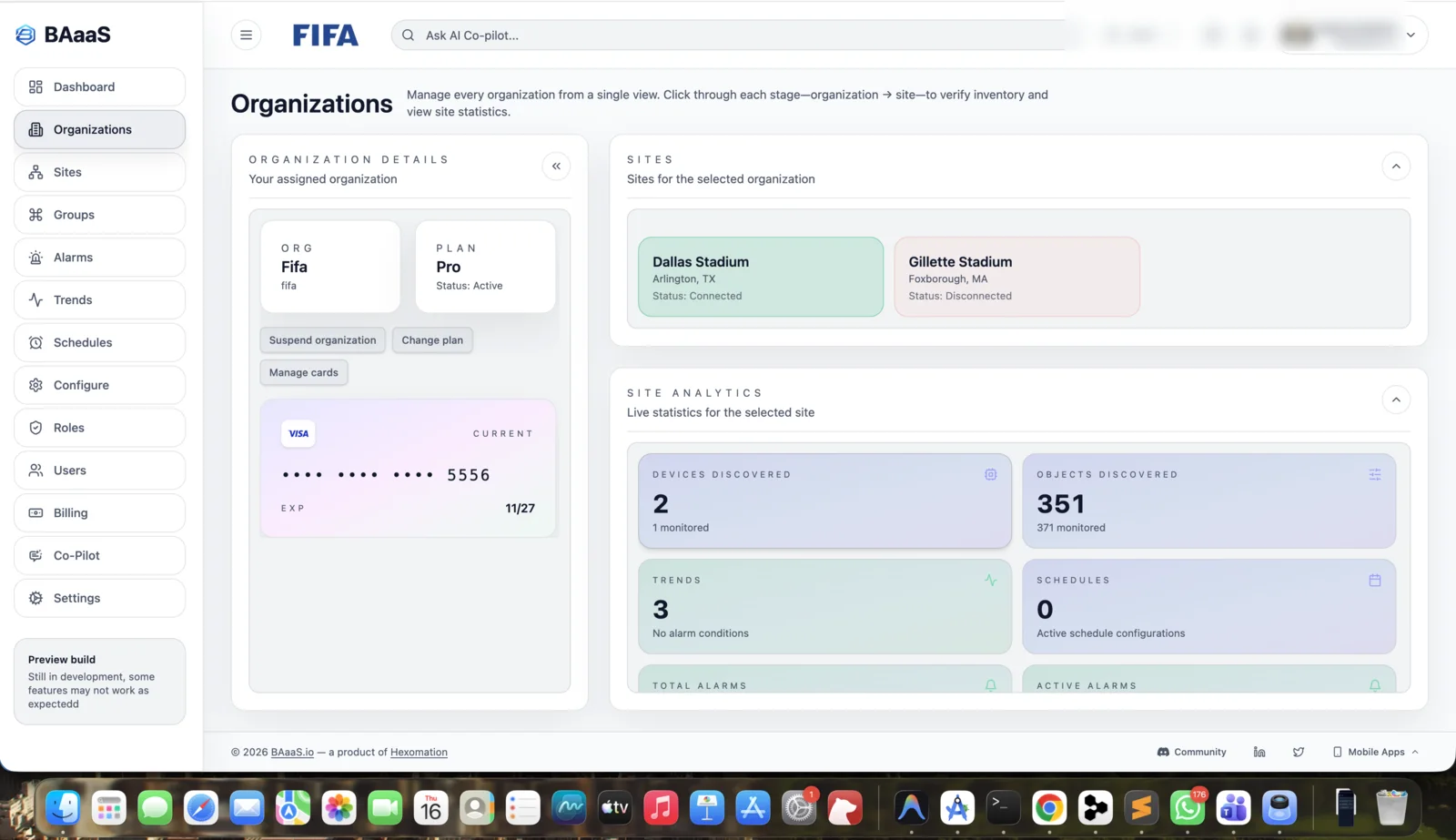Click the "Status: Disconnected" text
Screen dimensions: 1456x840
(x=959, y=296)
